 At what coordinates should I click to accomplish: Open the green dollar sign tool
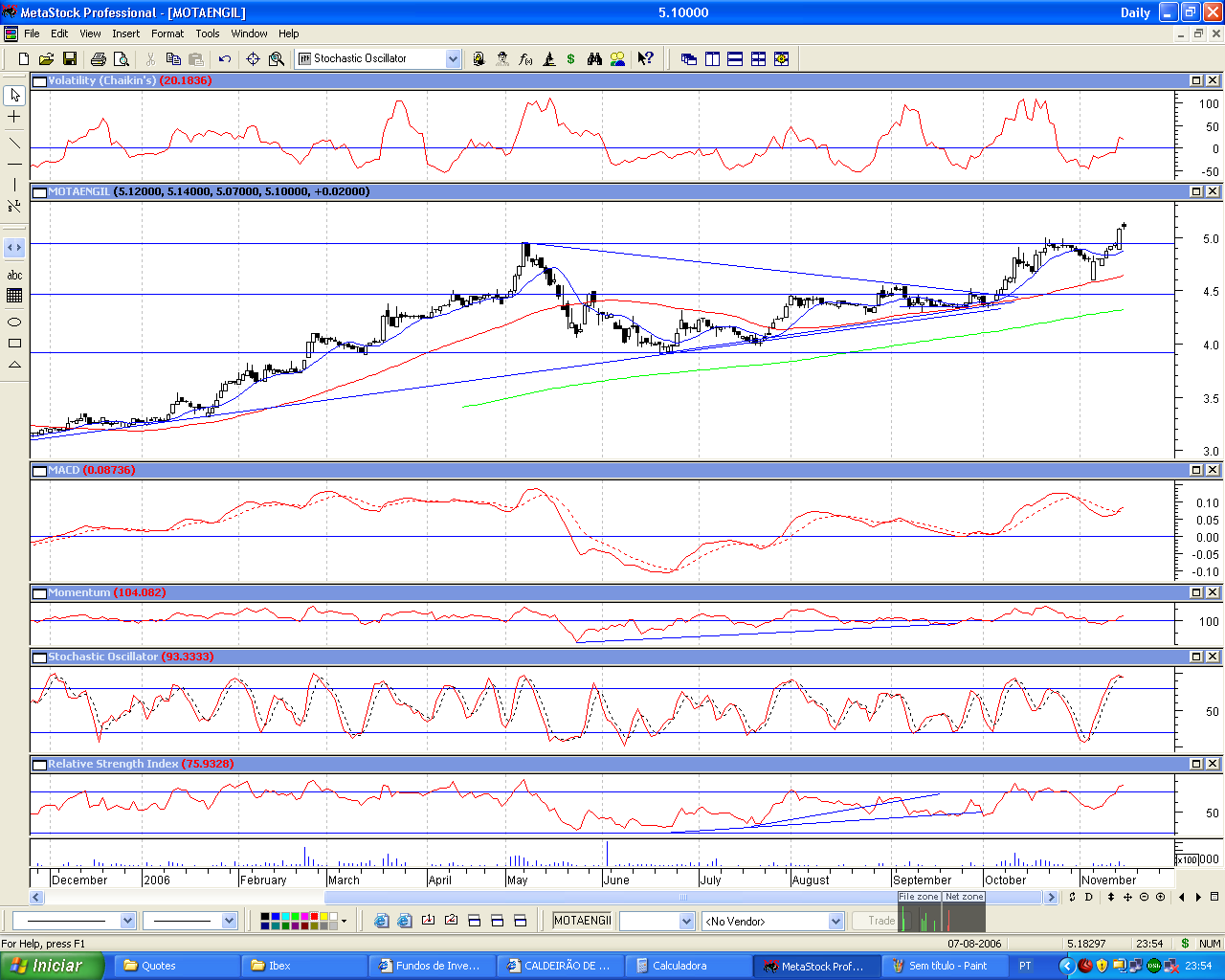571,59
